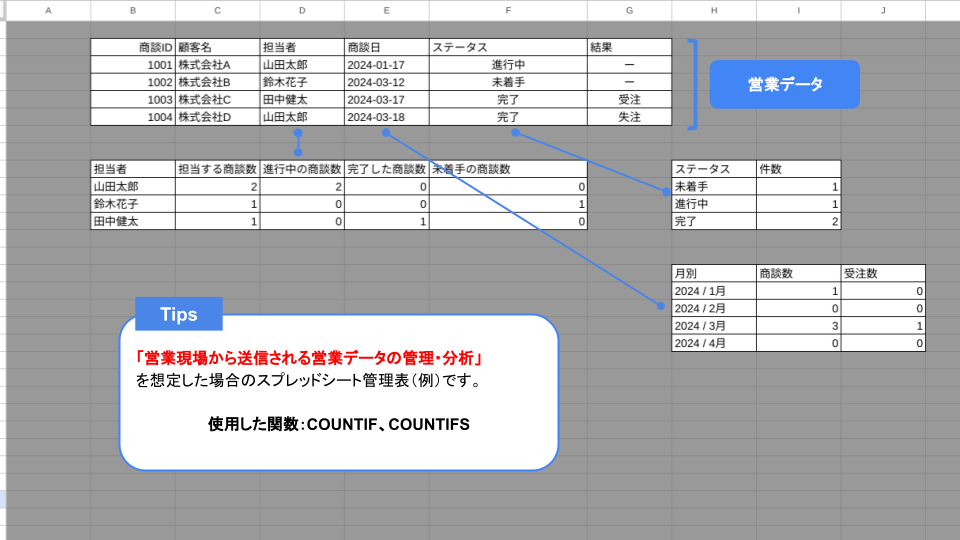Select column B header
Screen dimensions: 960x540
tap(132, 10)
